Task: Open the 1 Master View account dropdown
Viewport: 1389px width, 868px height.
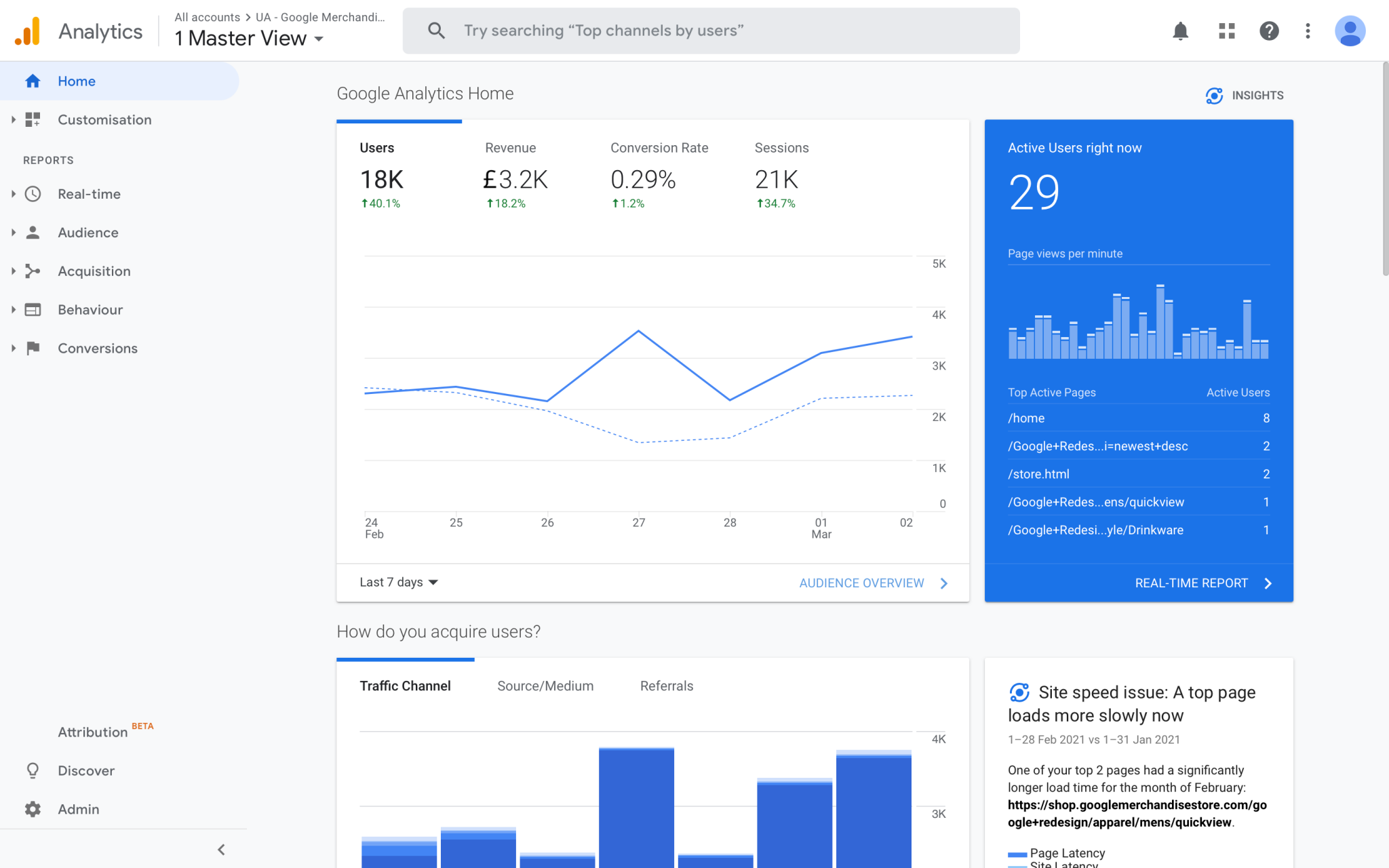Action: pyautogui.click(x=249, y=39)
